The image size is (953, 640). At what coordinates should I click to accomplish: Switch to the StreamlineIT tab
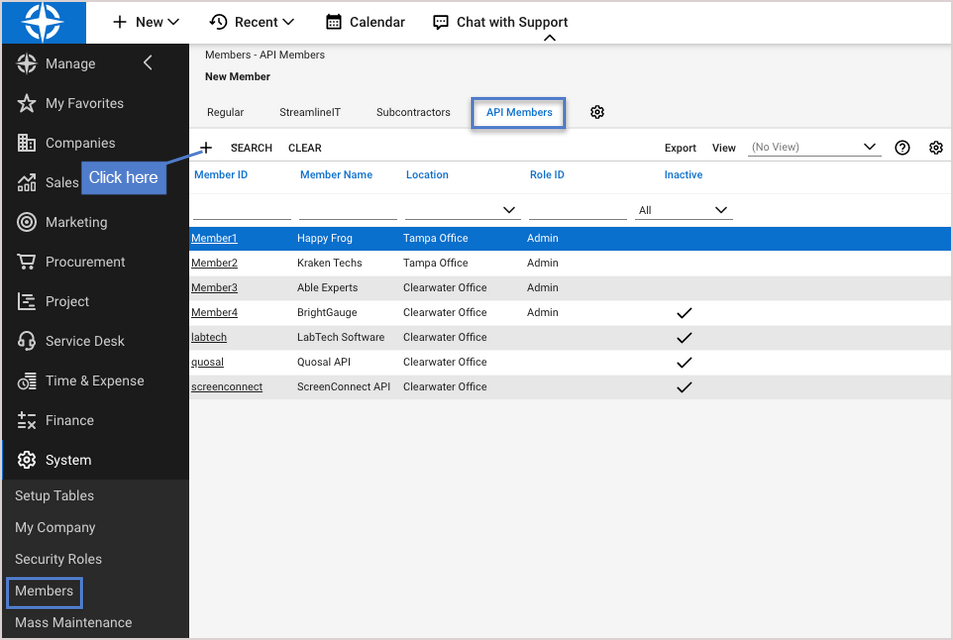pyautogui.click(x=310, y=112)
